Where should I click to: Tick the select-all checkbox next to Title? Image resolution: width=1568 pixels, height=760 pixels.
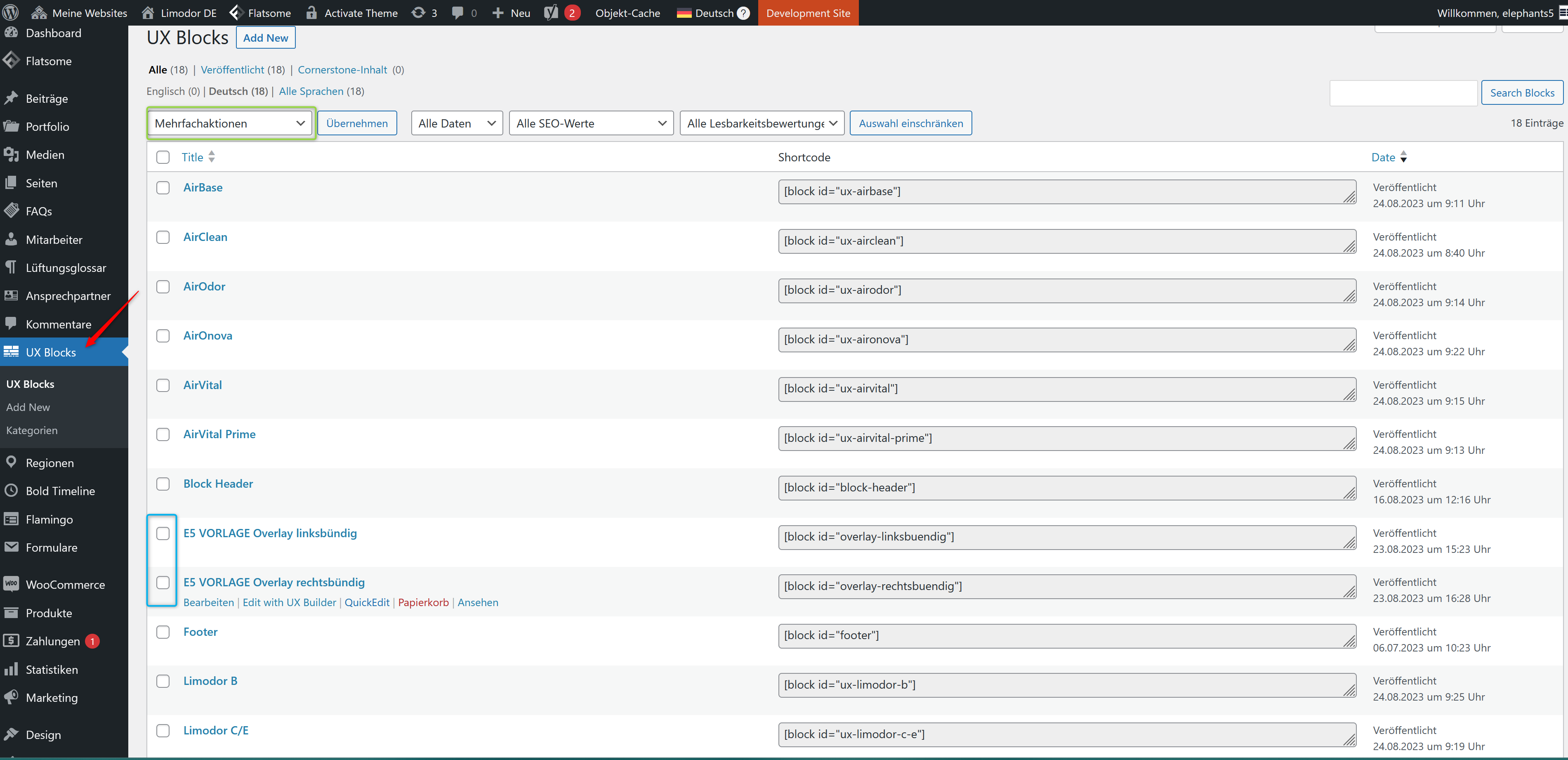point(163,157)
